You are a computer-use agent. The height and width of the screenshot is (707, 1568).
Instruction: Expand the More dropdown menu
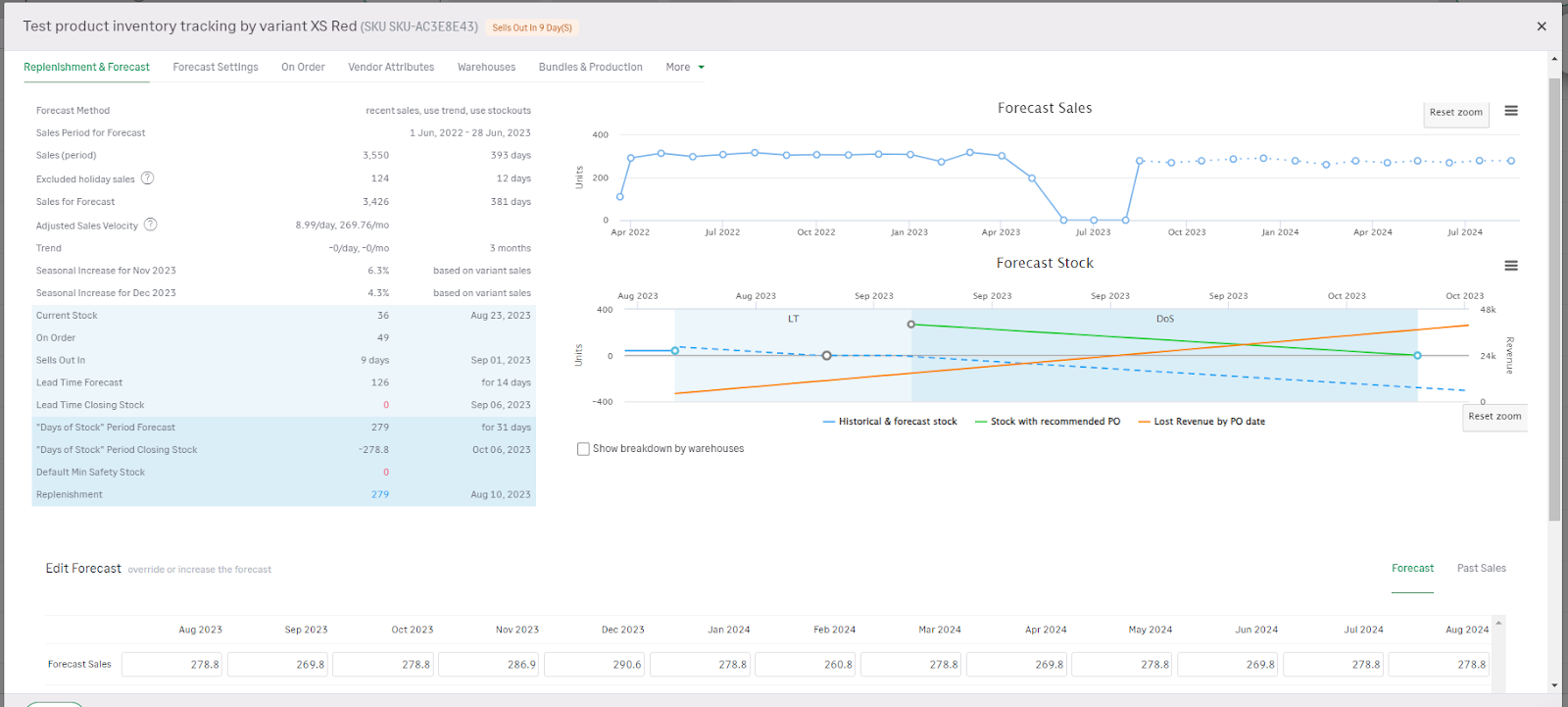point(684,68)
